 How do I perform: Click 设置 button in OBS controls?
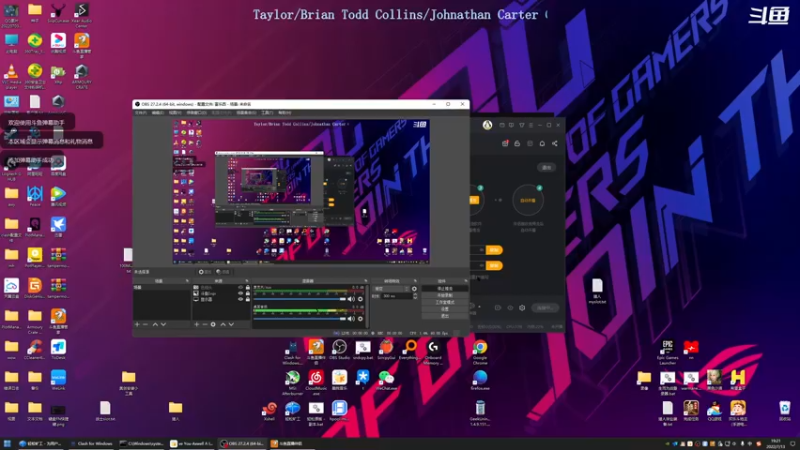pyautogui.click(x=445, y=309)
